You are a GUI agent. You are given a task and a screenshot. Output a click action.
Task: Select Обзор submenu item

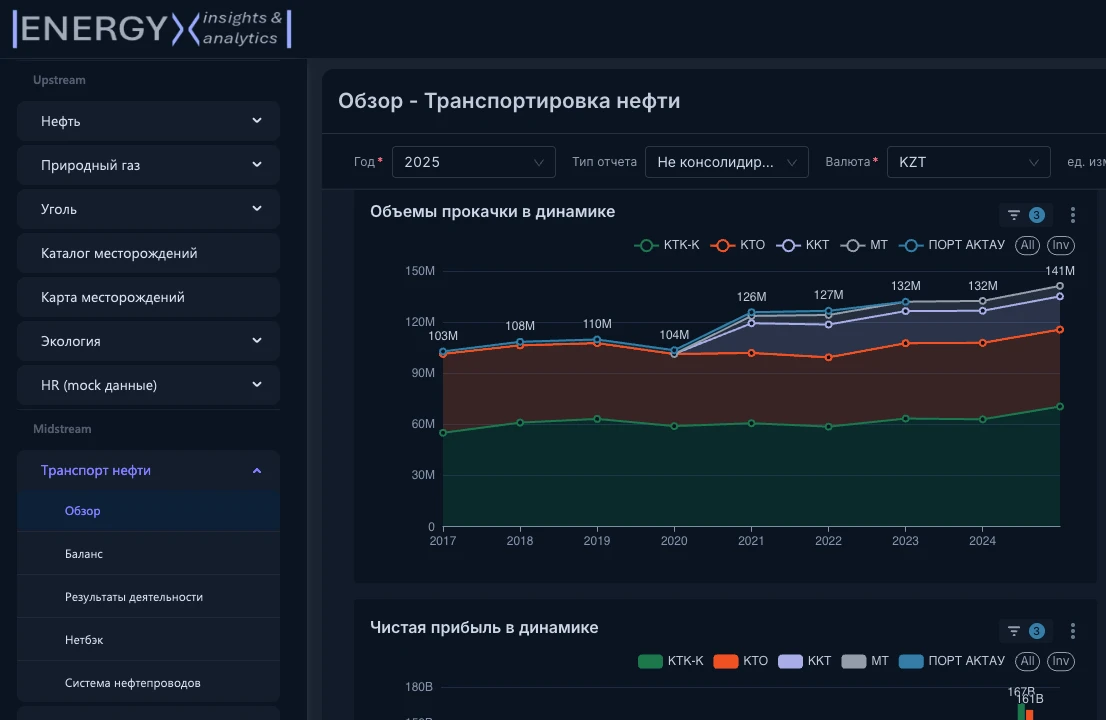coord(149,511)
